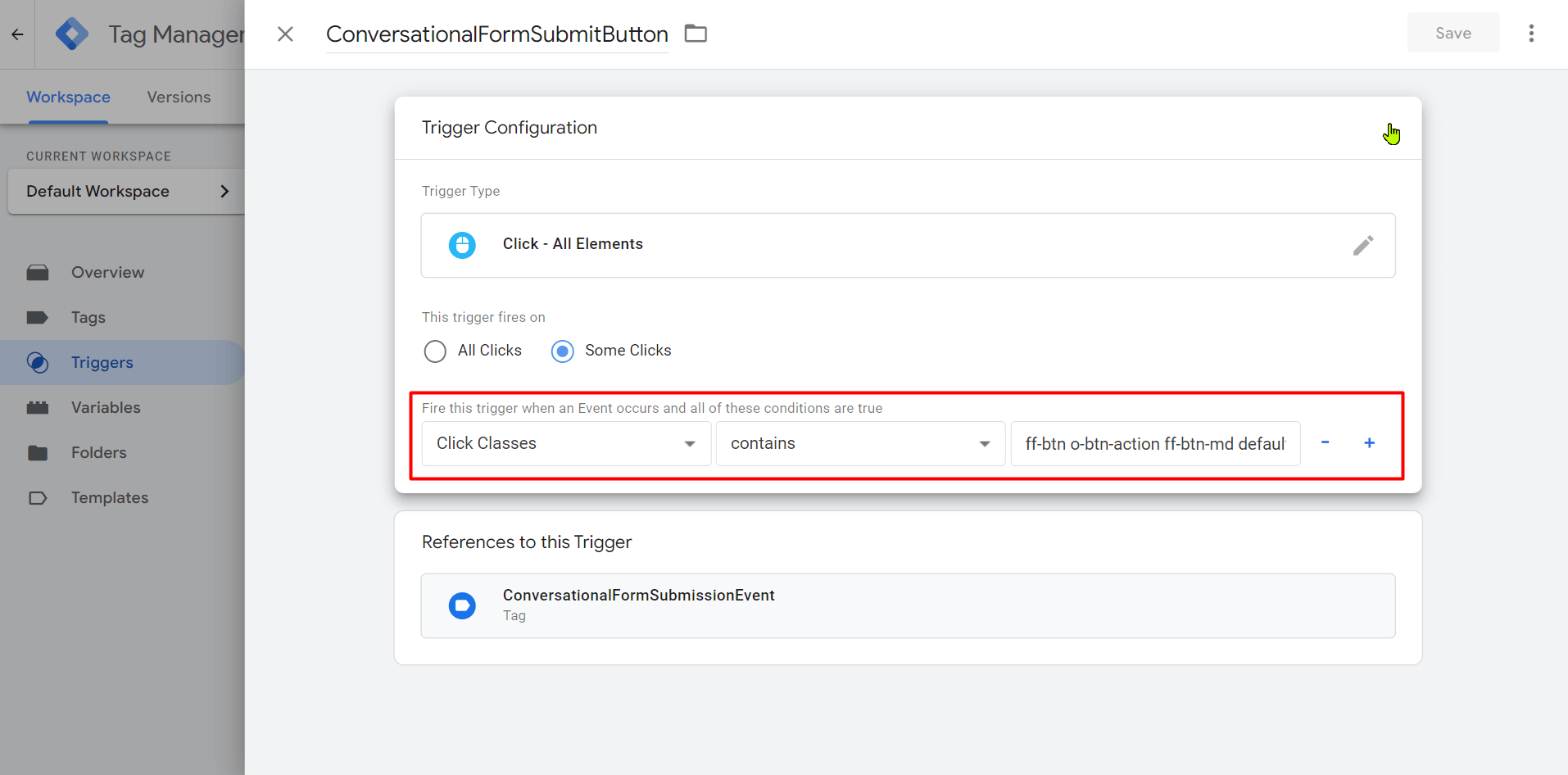This screenshot has width=1568, height=775.
Task: Open the Templates section
Action: tap(110, 497)
